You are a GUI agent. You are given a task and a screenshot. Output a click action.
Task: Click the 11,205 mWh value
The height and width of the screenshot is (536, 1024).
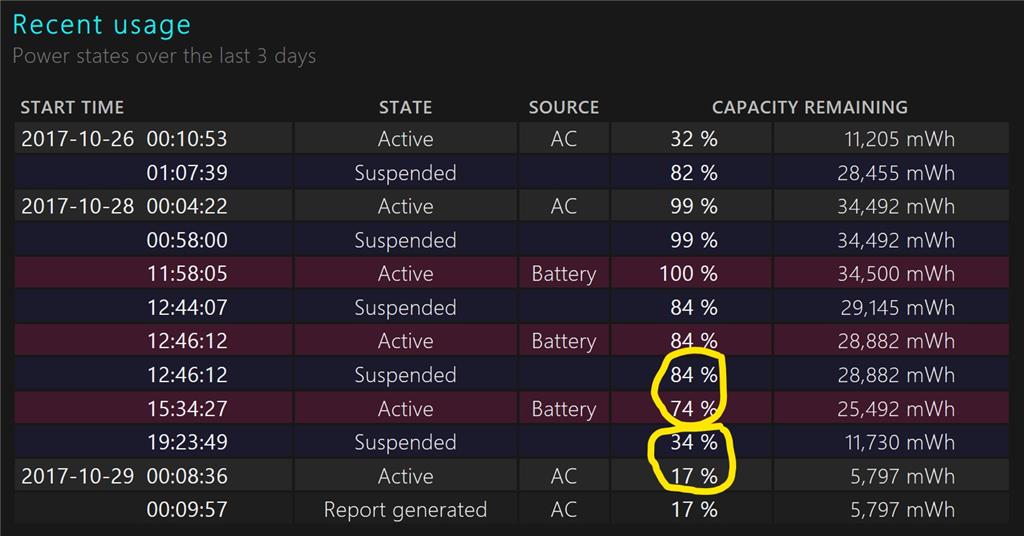click(x=899, y=139)
